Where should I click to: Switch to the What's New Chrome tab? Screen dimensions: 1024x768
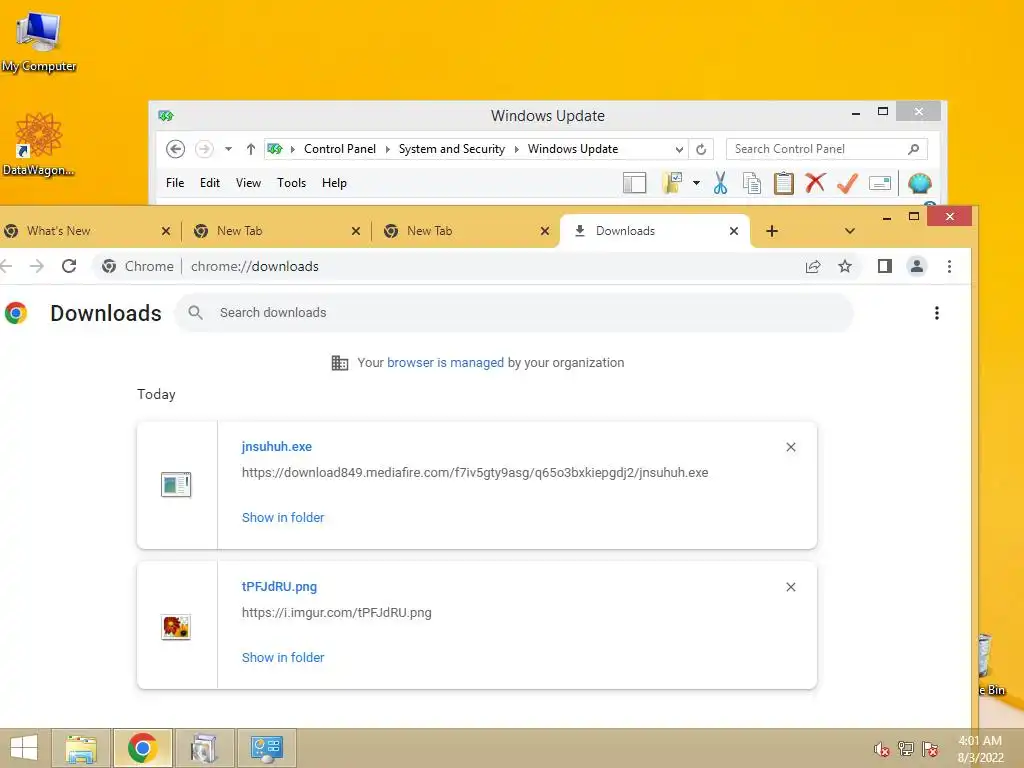pyautogui.click(x=78, y=231)
